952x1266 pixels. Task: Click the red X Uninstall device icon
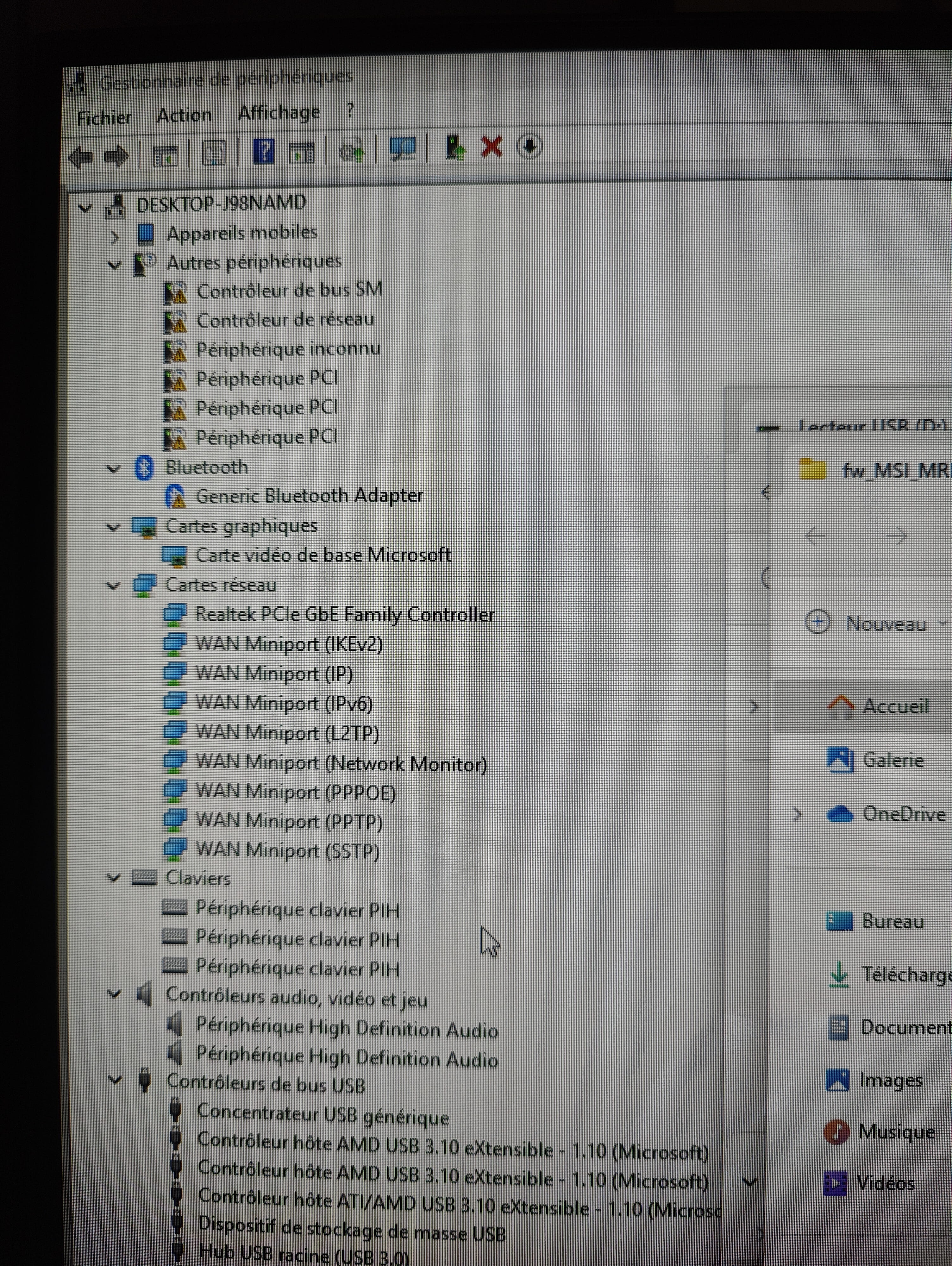492,147
